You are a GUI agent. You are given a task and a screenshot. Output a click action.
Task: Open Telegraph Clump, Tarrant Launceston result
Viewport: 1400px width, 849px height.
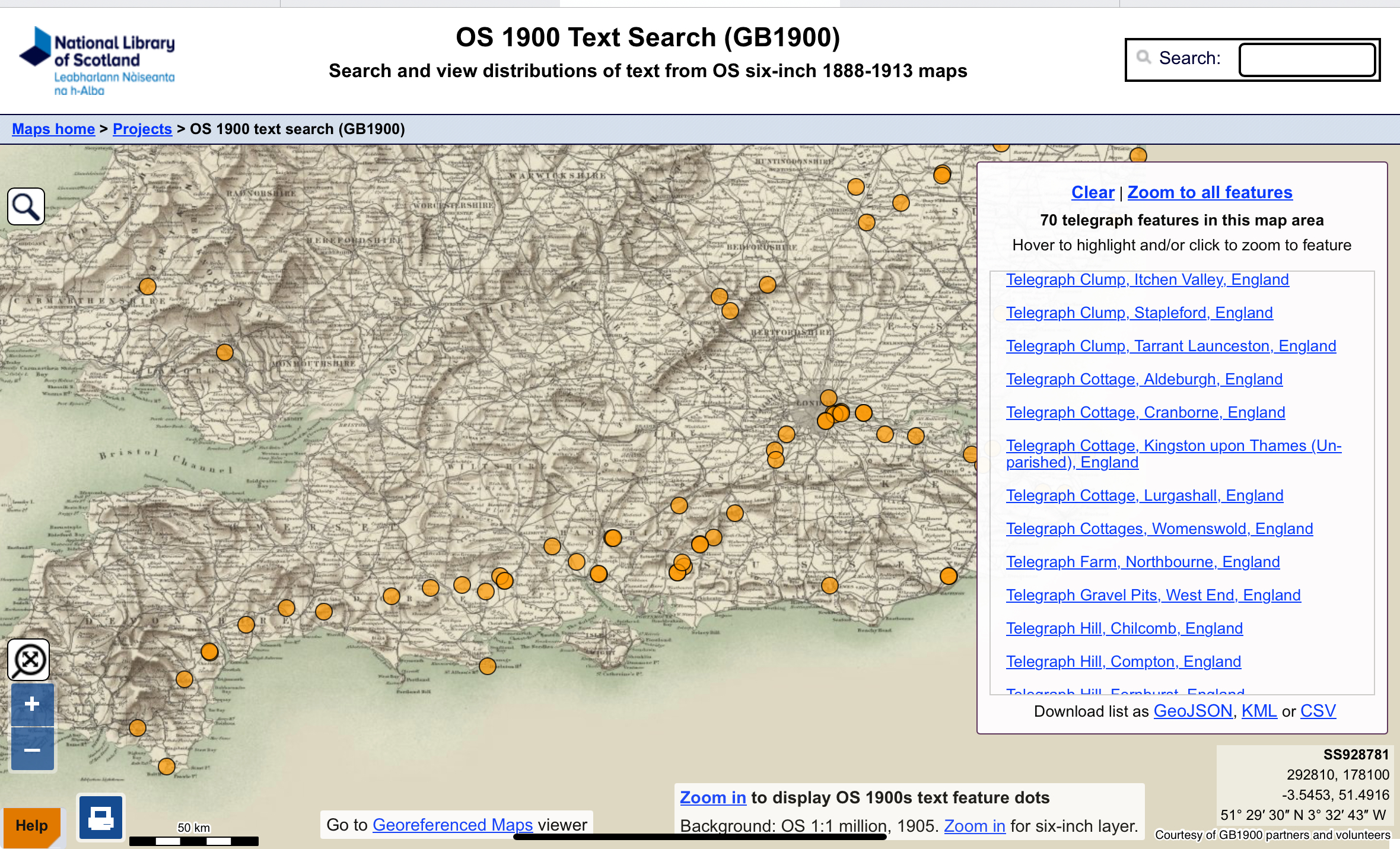pyautogui.click(x=1171, y=346)
